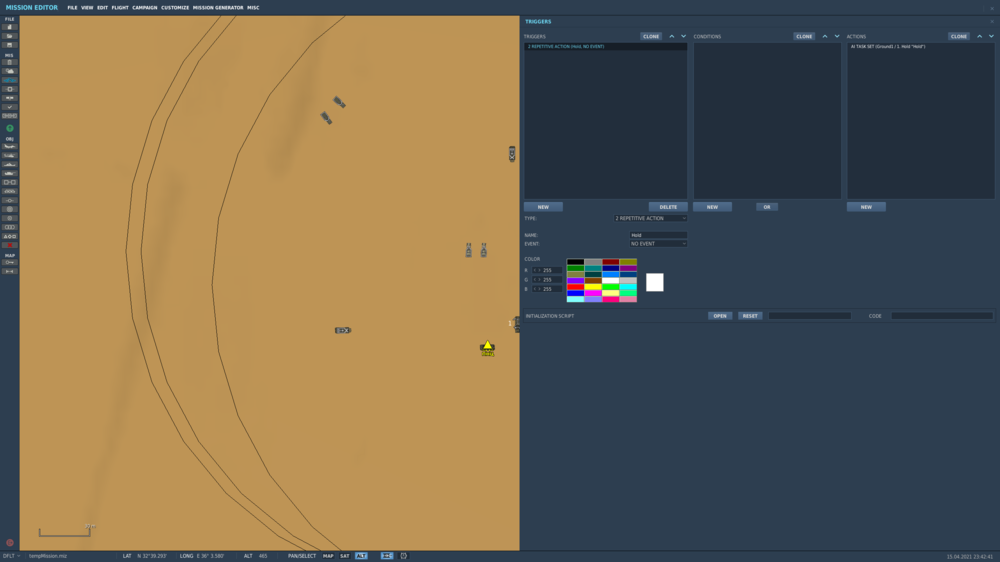This screenshot has height=562, width=1000.
Task: Pick the red color swatch
Action: pyautogui.click(x=575, y=287)
